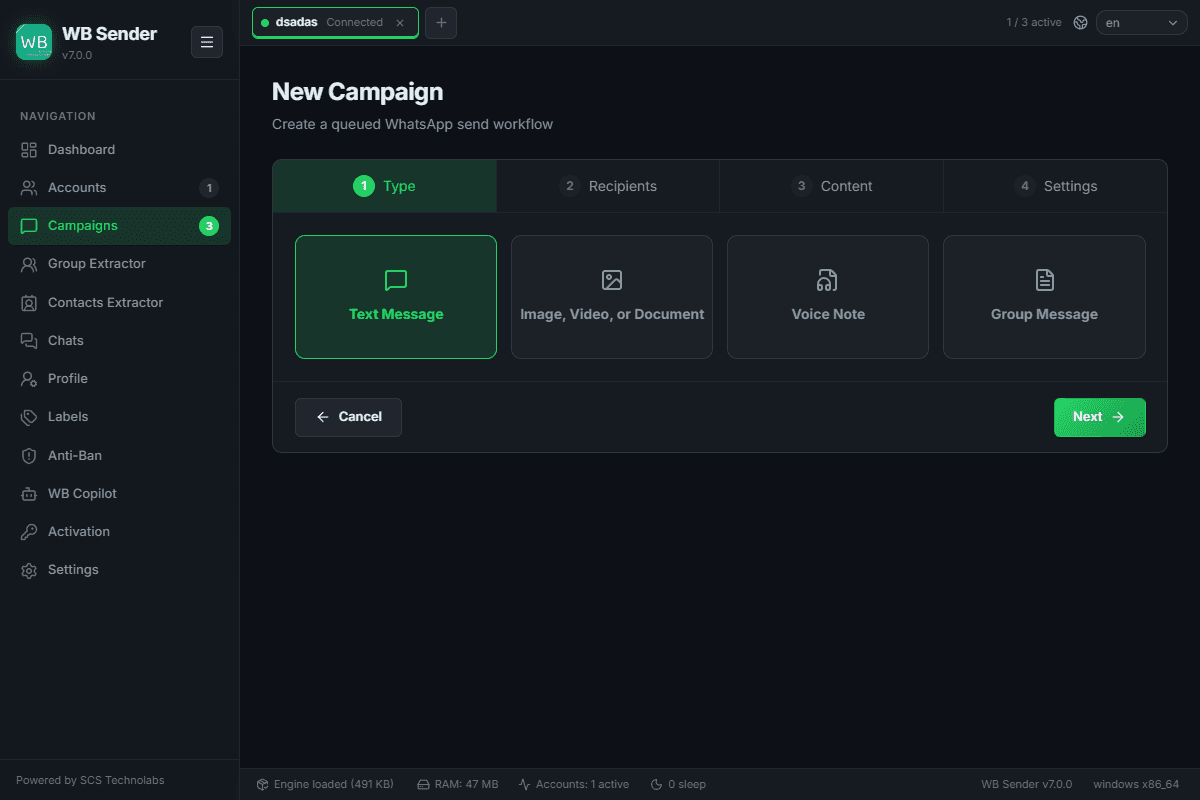Click the Group Message document icon

(1044, 280)
